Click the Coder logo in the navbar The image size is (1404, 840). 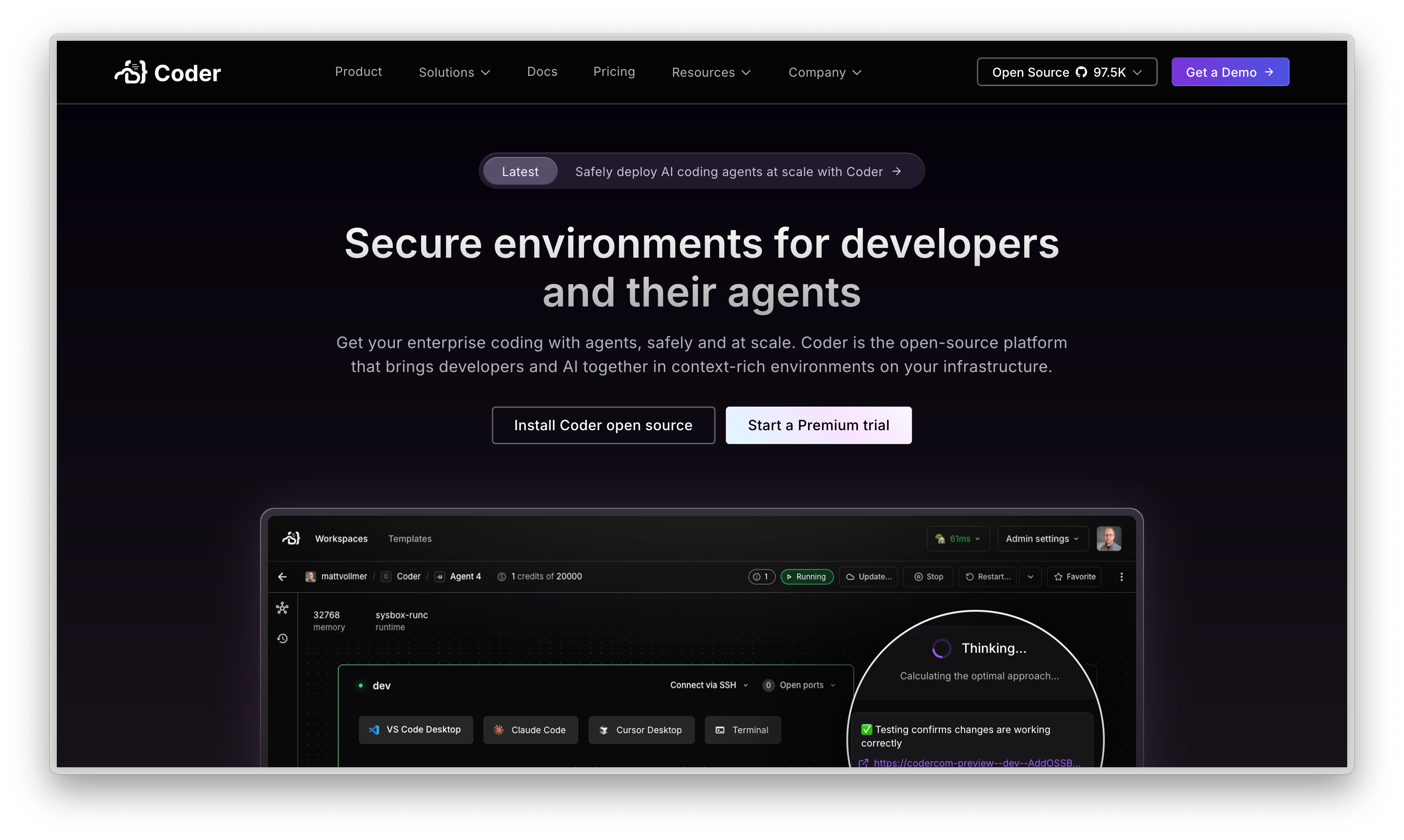click(x=168, y=72)
